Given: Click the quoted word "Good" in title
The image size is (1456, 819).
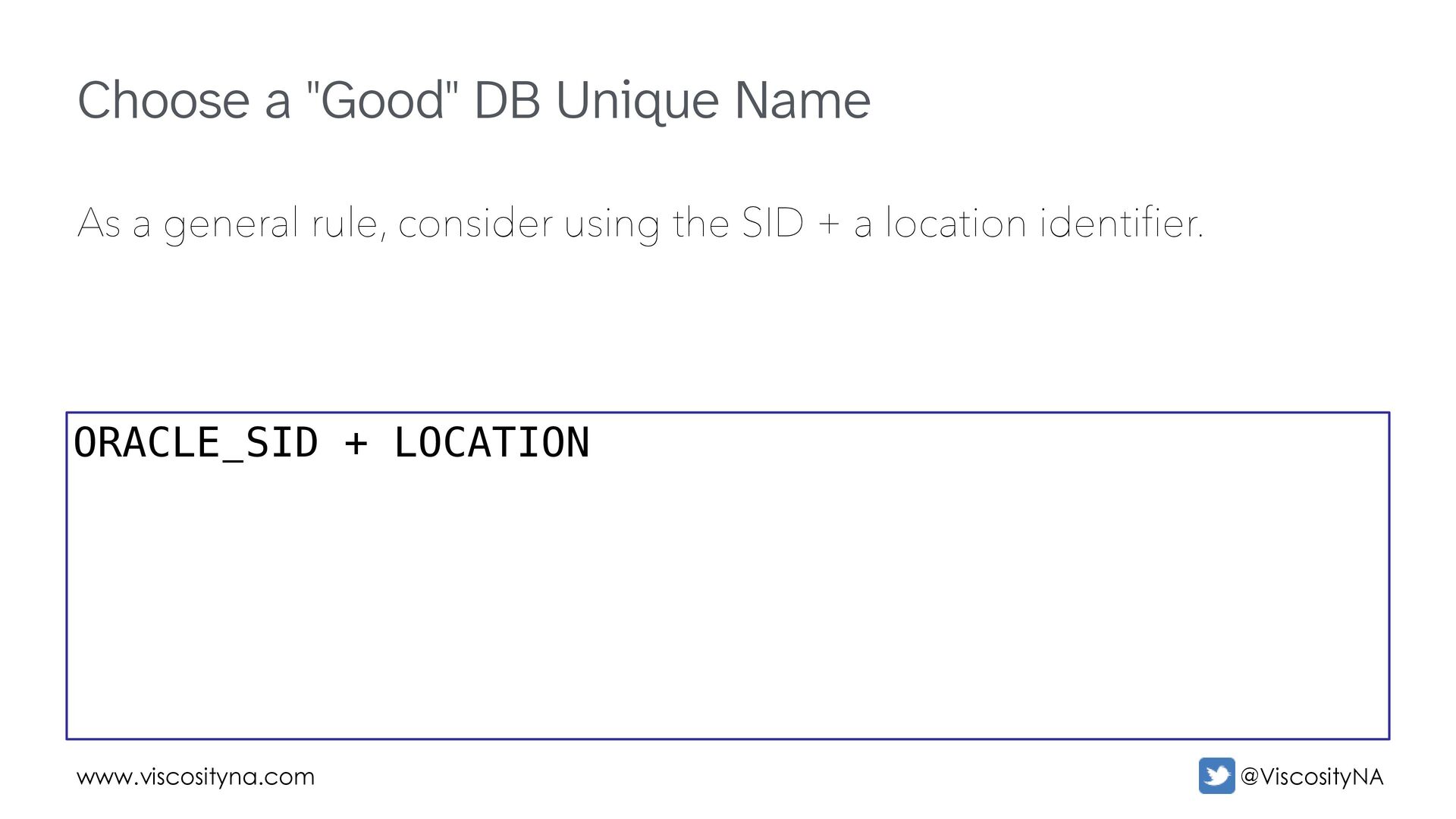Looking at the screenshot, I should 381,99.
